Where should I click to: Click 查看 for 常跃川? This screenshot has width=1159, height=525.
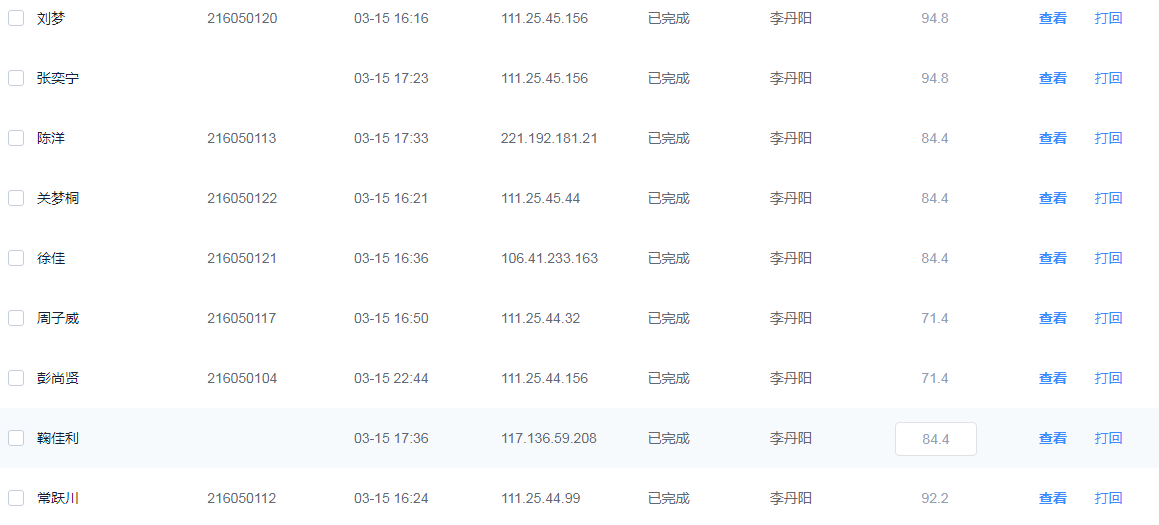coord(1052,498)
